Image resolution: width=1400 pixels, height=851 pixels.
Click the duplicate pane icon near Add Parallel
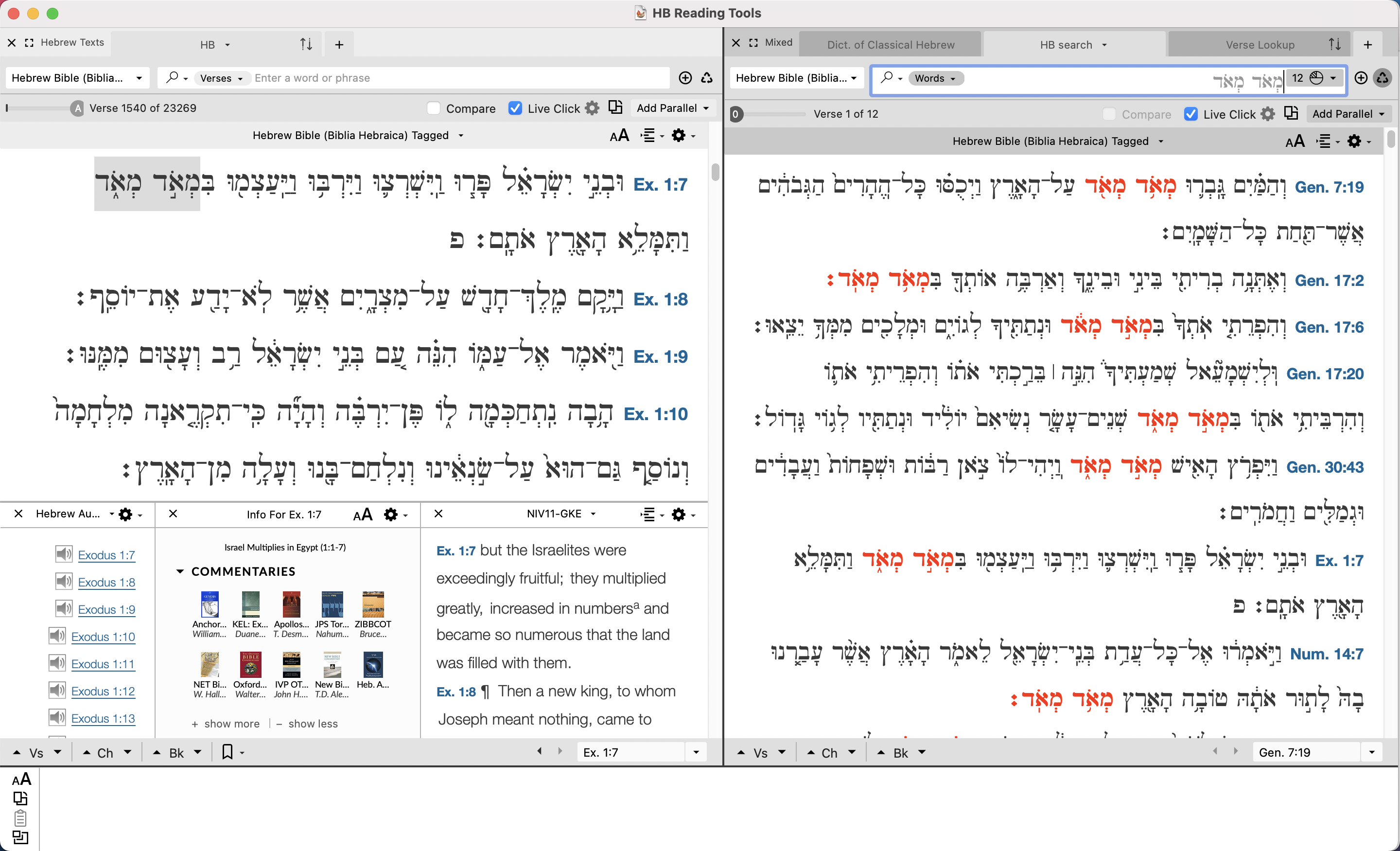pyautogui.click(x=615, y=107)
